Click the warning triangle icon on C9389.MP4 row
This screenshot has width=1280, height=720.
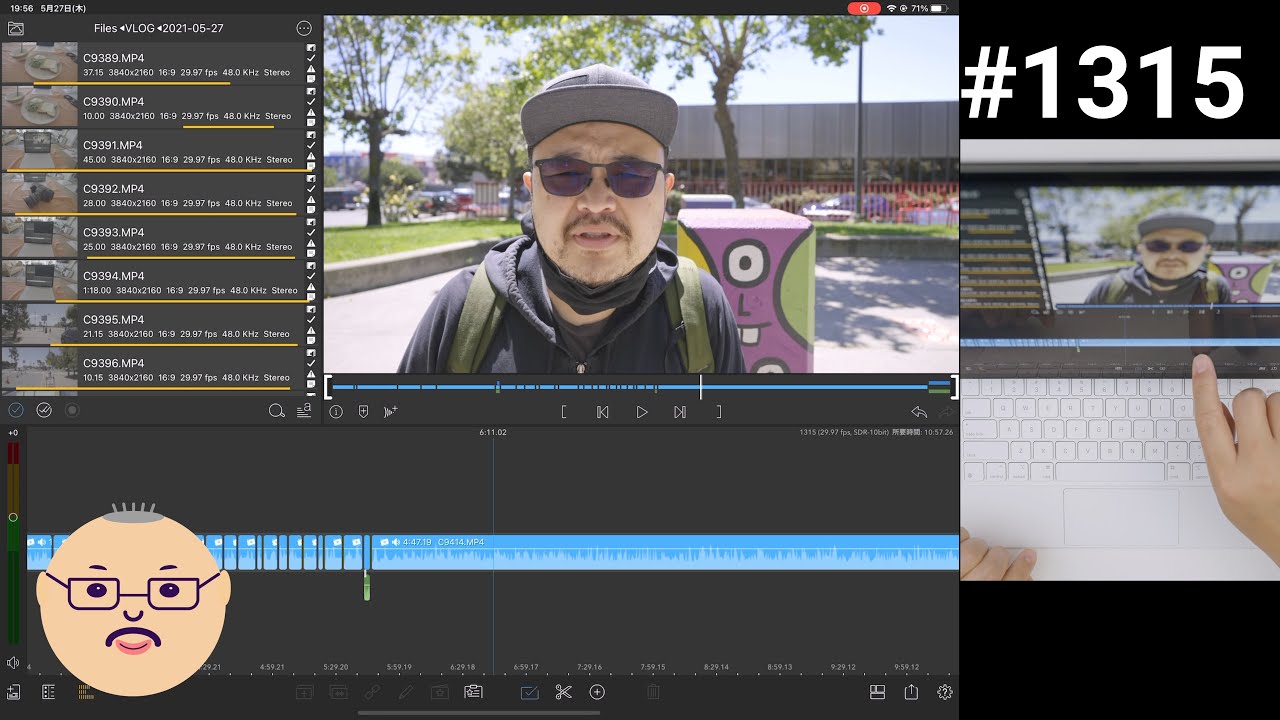coord(311,68)
